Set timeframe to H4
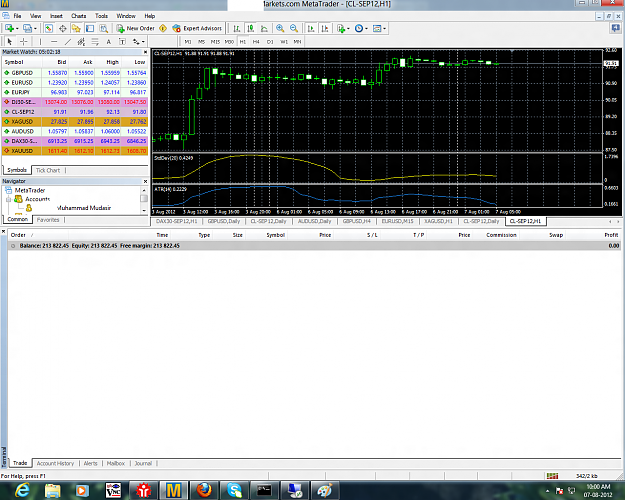 pos(256,41)
